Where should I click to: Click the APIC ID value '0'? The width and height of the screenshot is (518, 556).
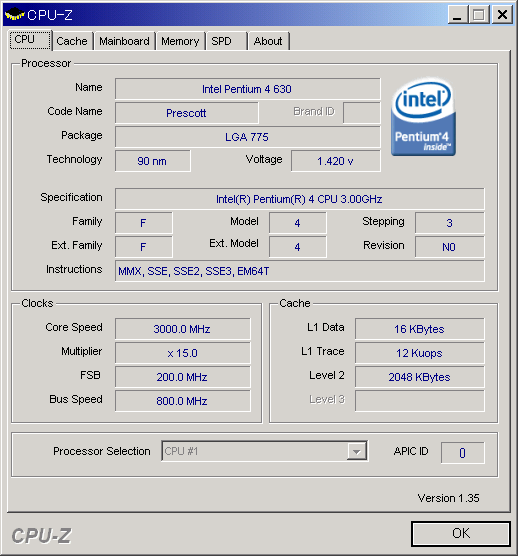tap(463, 453)
